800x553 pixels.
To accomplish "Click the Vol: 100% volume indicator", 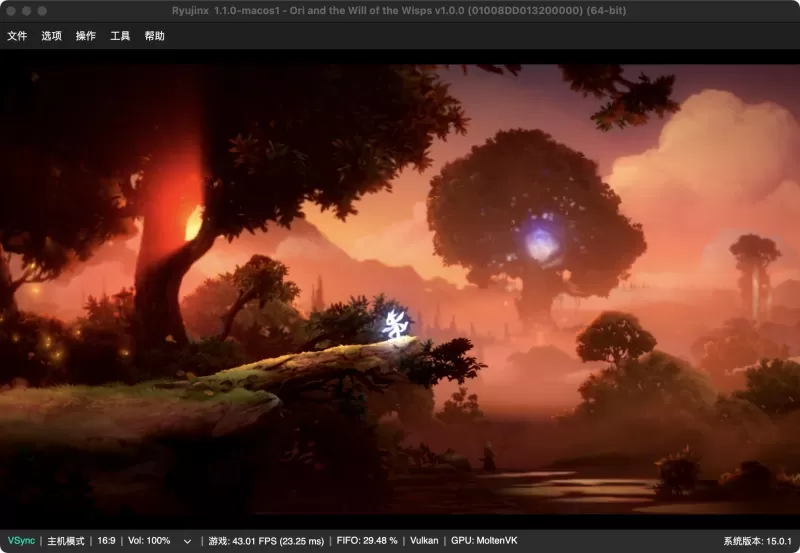I will 149,541.
